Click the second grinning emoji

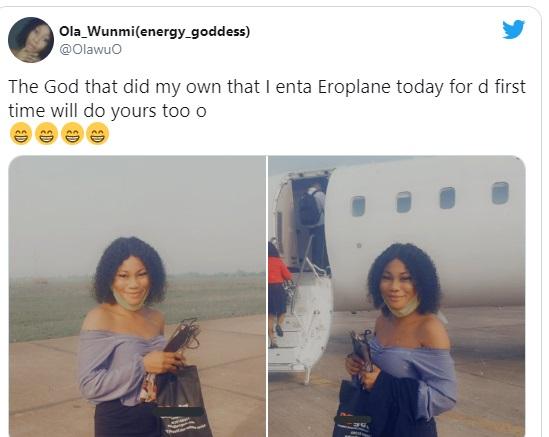pos(47,134)
